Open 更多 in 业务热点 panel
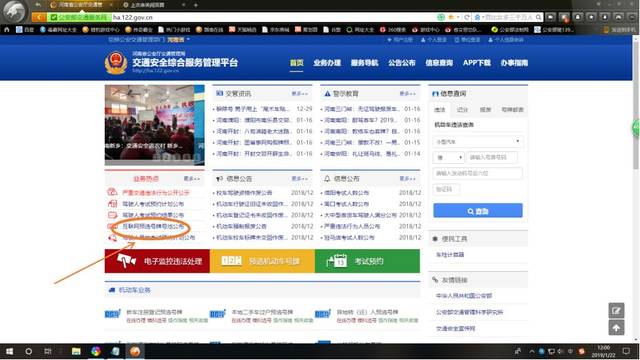This screenshot has height=360, width=640. tap(191, 178)
